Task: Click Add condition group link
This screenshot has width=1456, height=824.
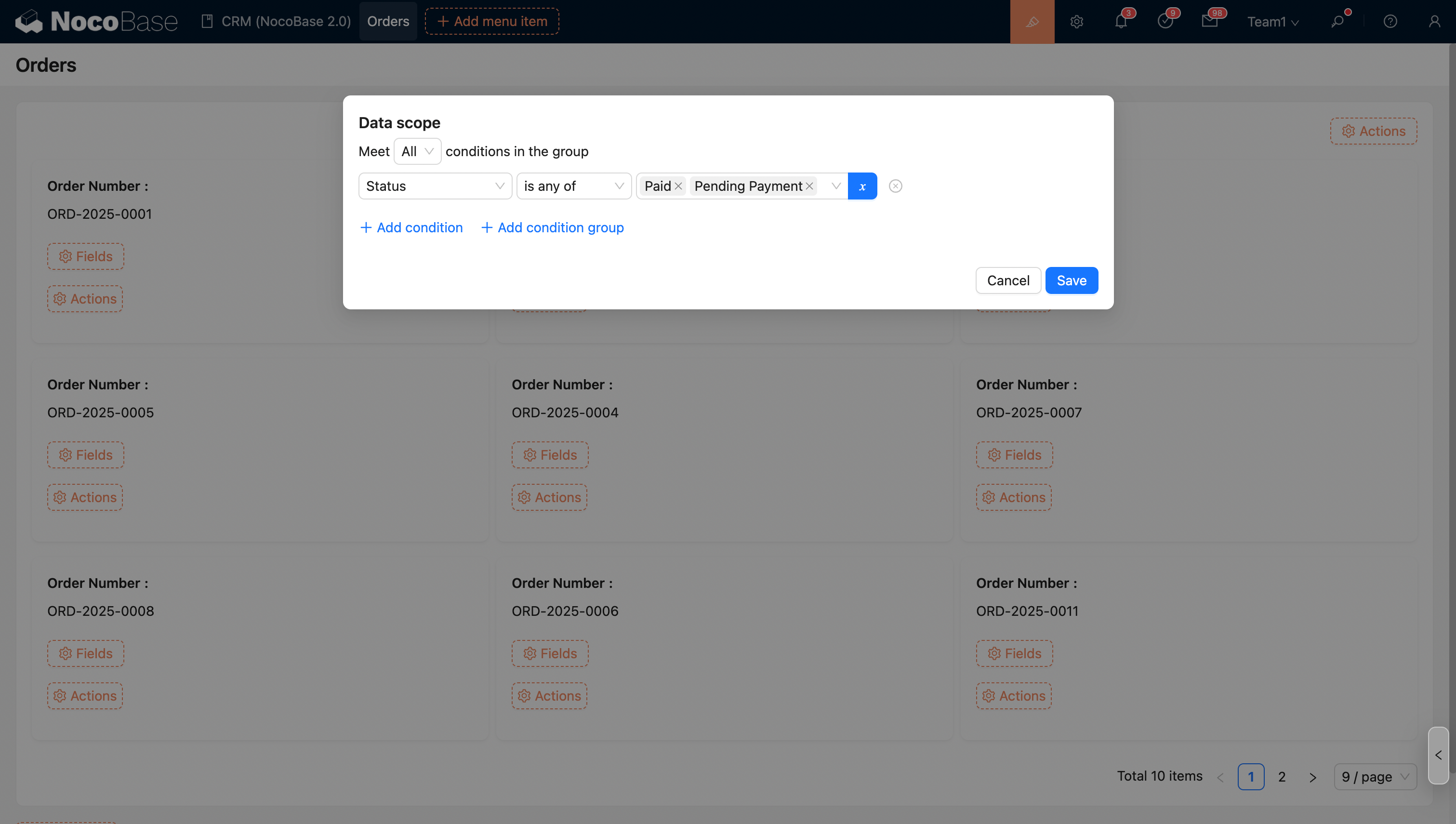Action: (x=552, y=227)
